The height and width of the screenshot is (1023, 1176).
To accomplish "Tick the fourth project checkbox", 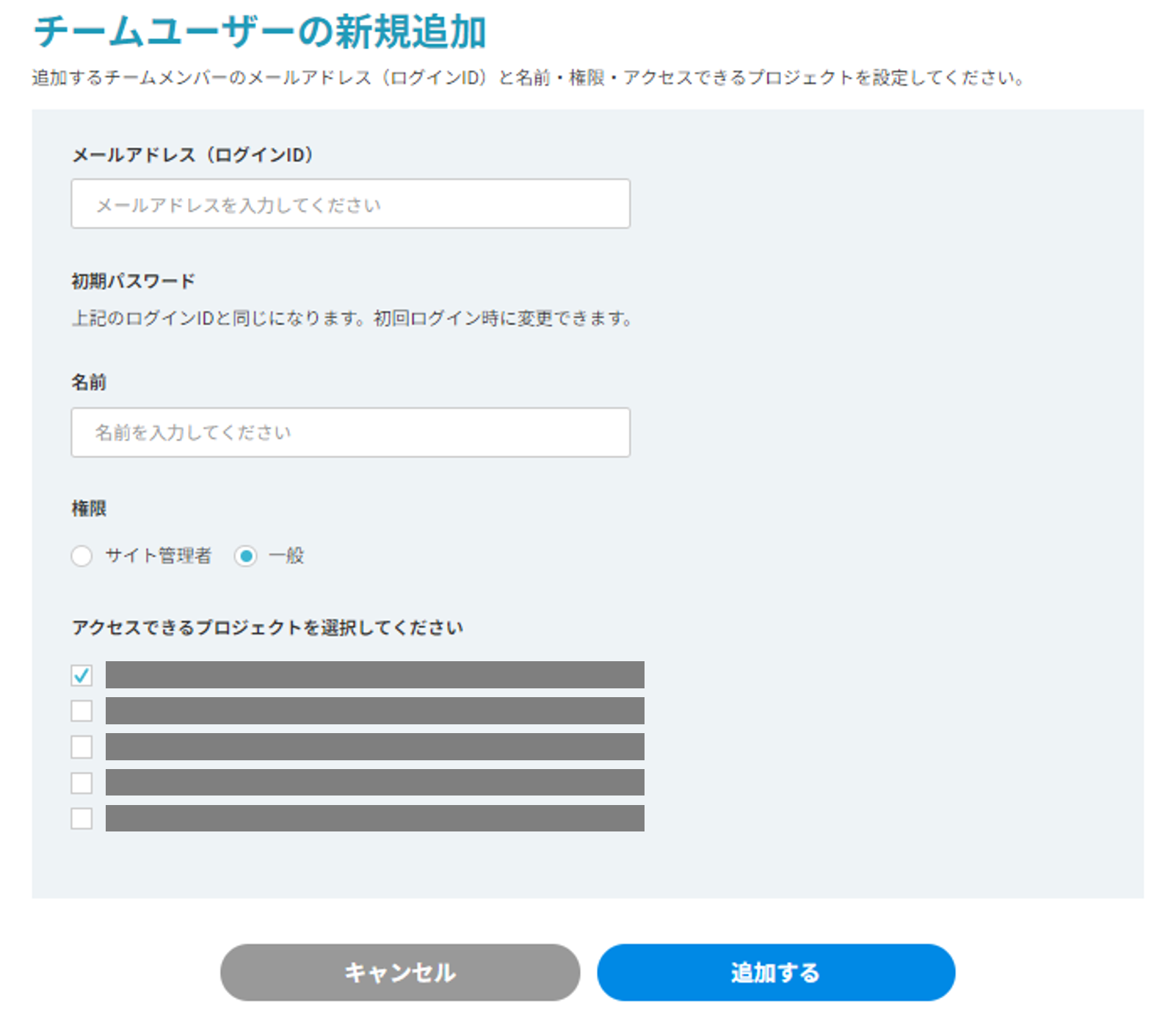I will click(x=81, y=783).
